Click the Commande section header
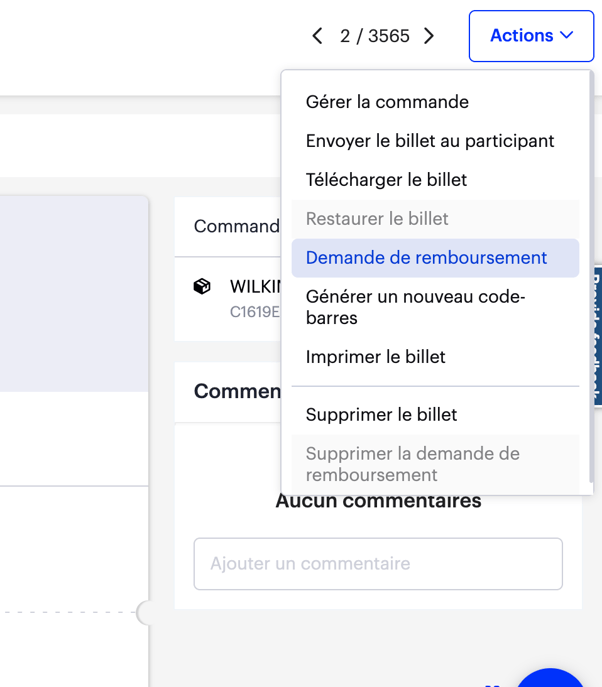 tap(237, 227)
